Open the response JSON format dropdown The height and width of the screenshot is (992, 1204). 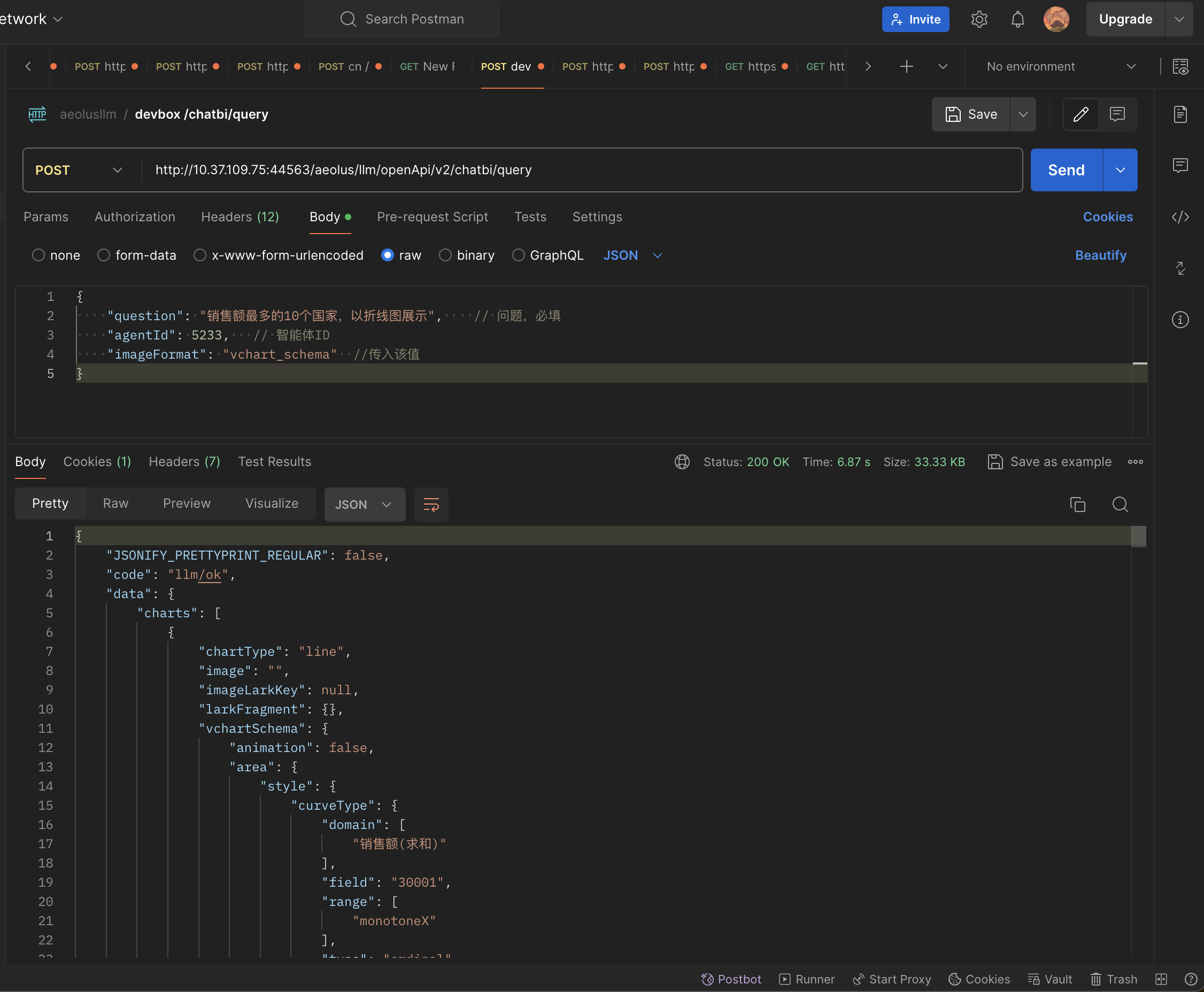[364, 504]
